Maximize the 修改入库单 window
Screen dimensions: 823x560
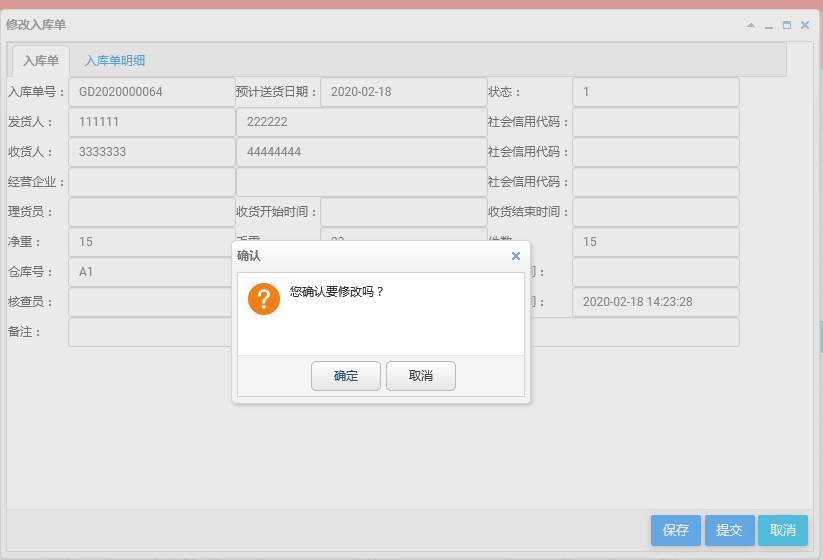pos(787,25)
